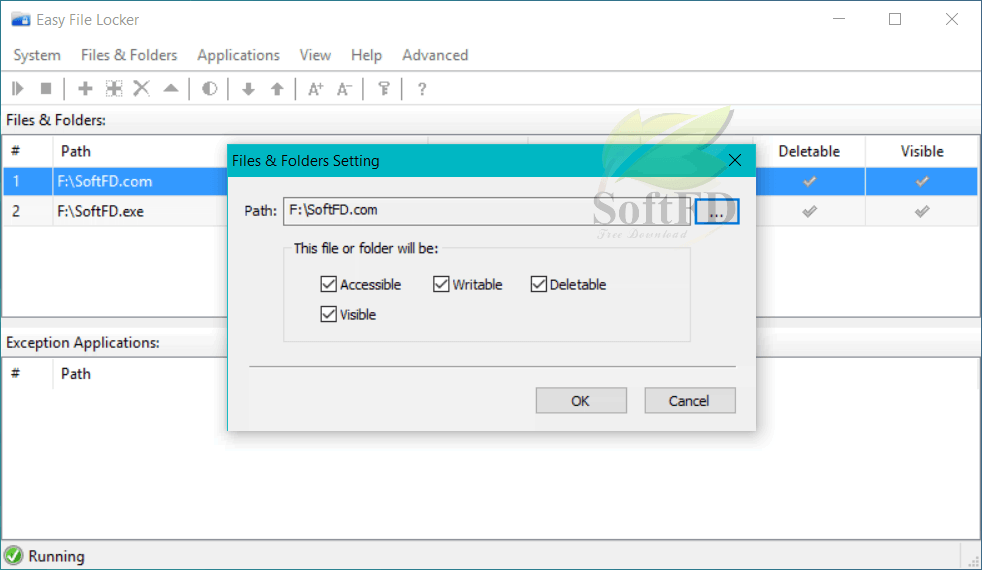Image resolution: width=982 pixels, height=570 pixels.
Task: Click the Move down arrow icon
Action: (x=249, y=89)
